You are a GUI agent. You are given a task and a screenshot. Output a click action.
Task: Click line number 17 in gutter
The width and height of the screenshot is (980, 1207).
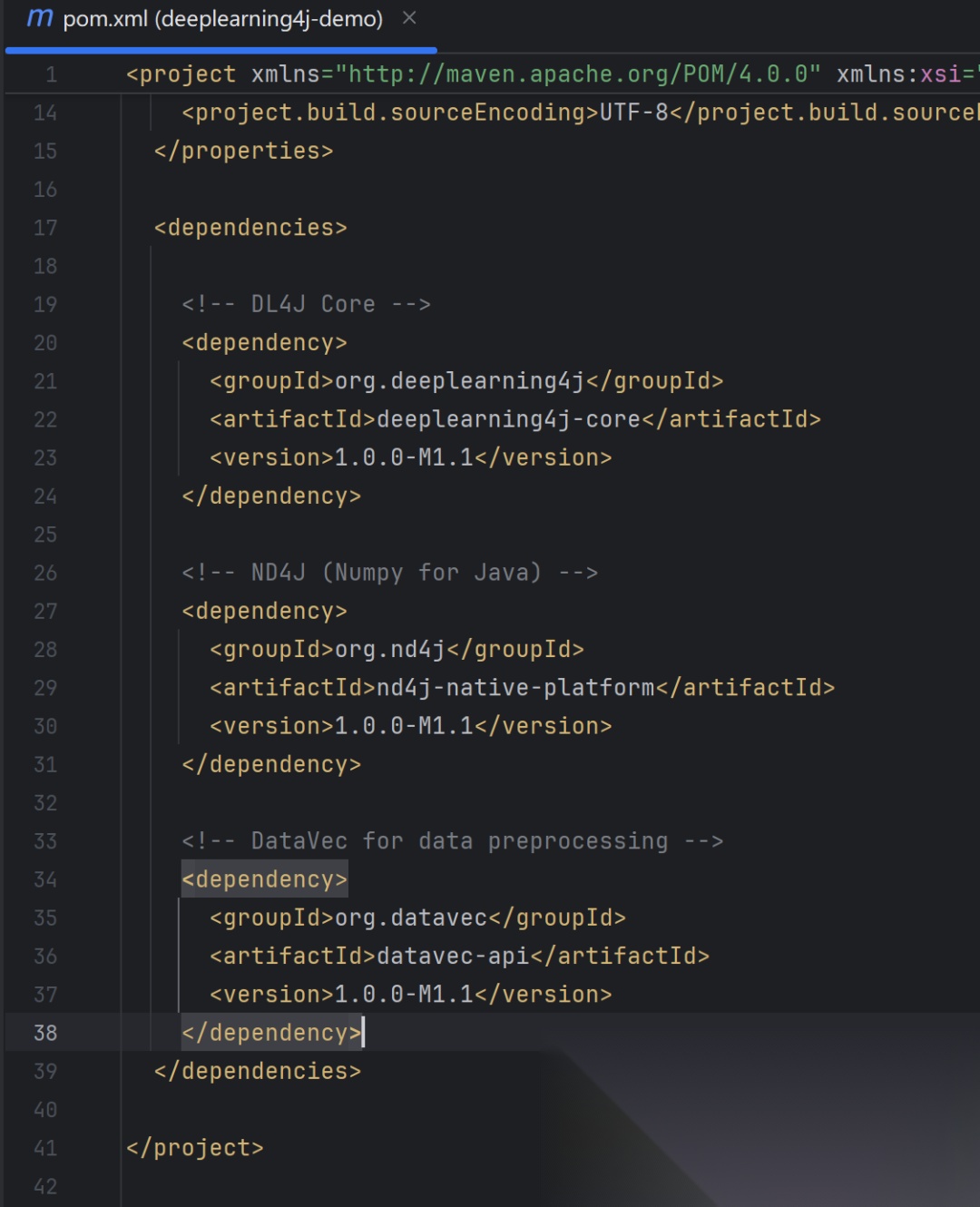click(45, 228)
